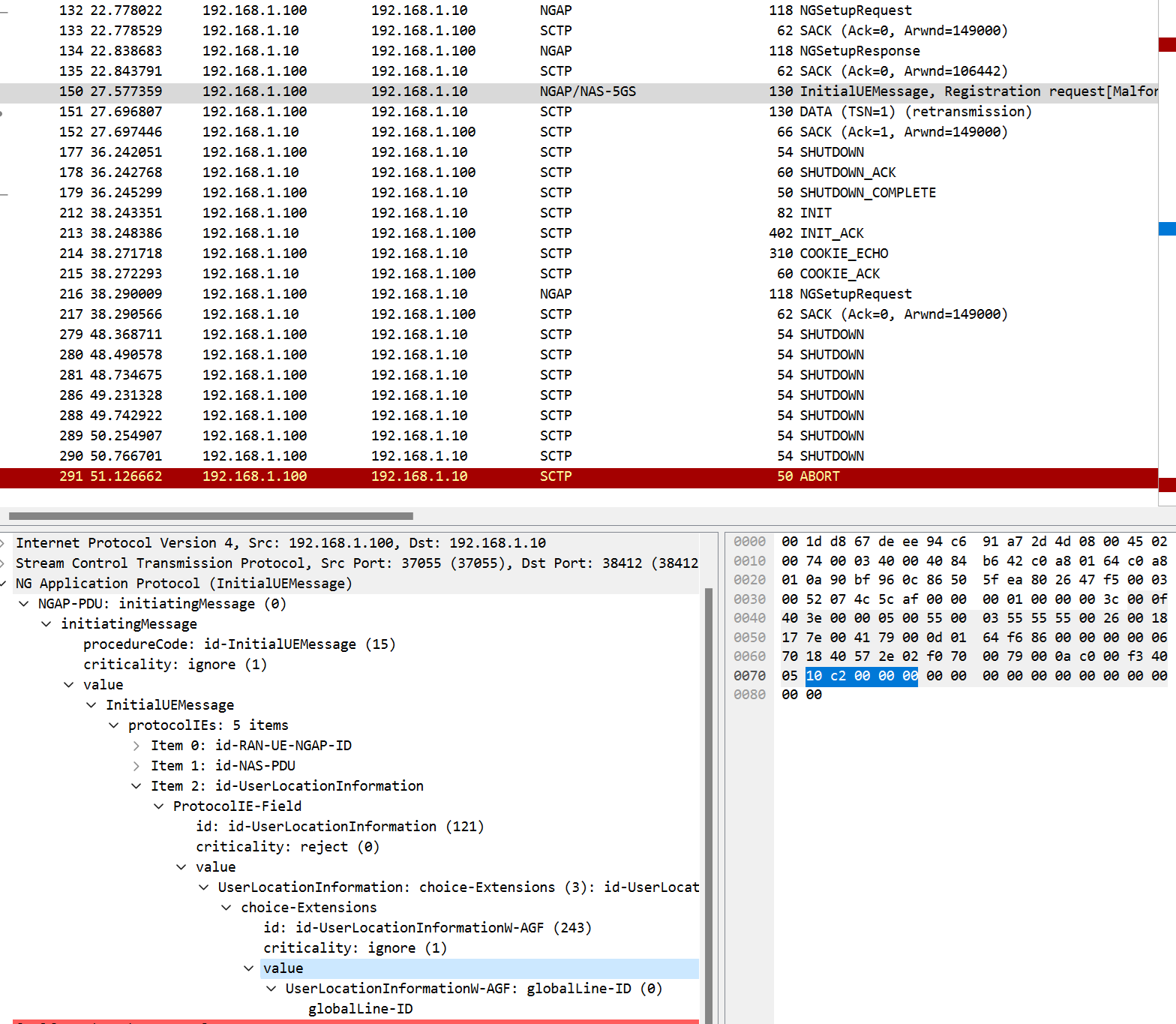Select packet 178 SHUTDOWN_ACK
Image resolution: width=1176 pixels, height=1024 pixels.
(x=450, y=173)
